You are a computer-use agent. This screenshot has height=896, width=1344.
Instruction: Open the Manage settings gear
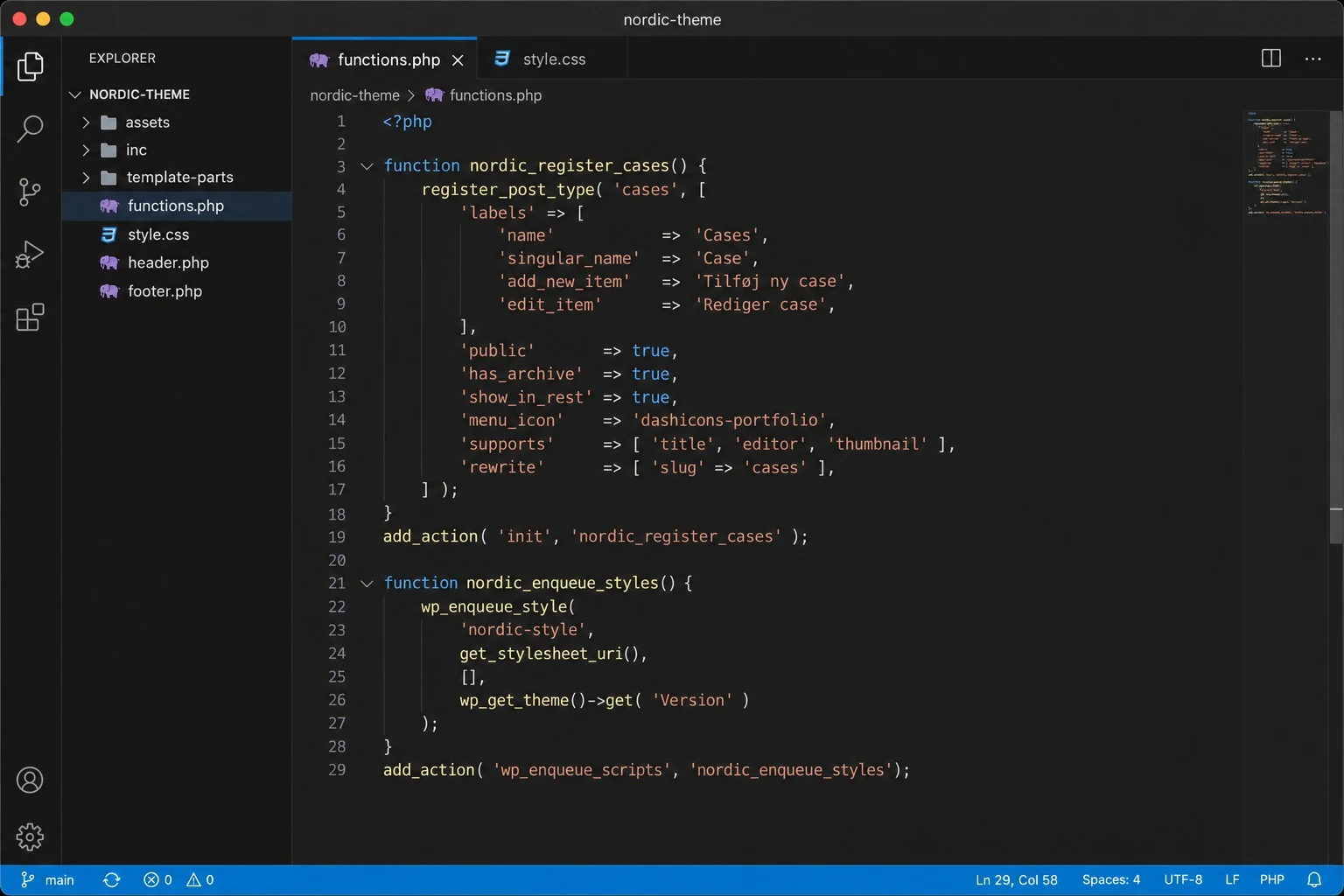pos(30,837)
